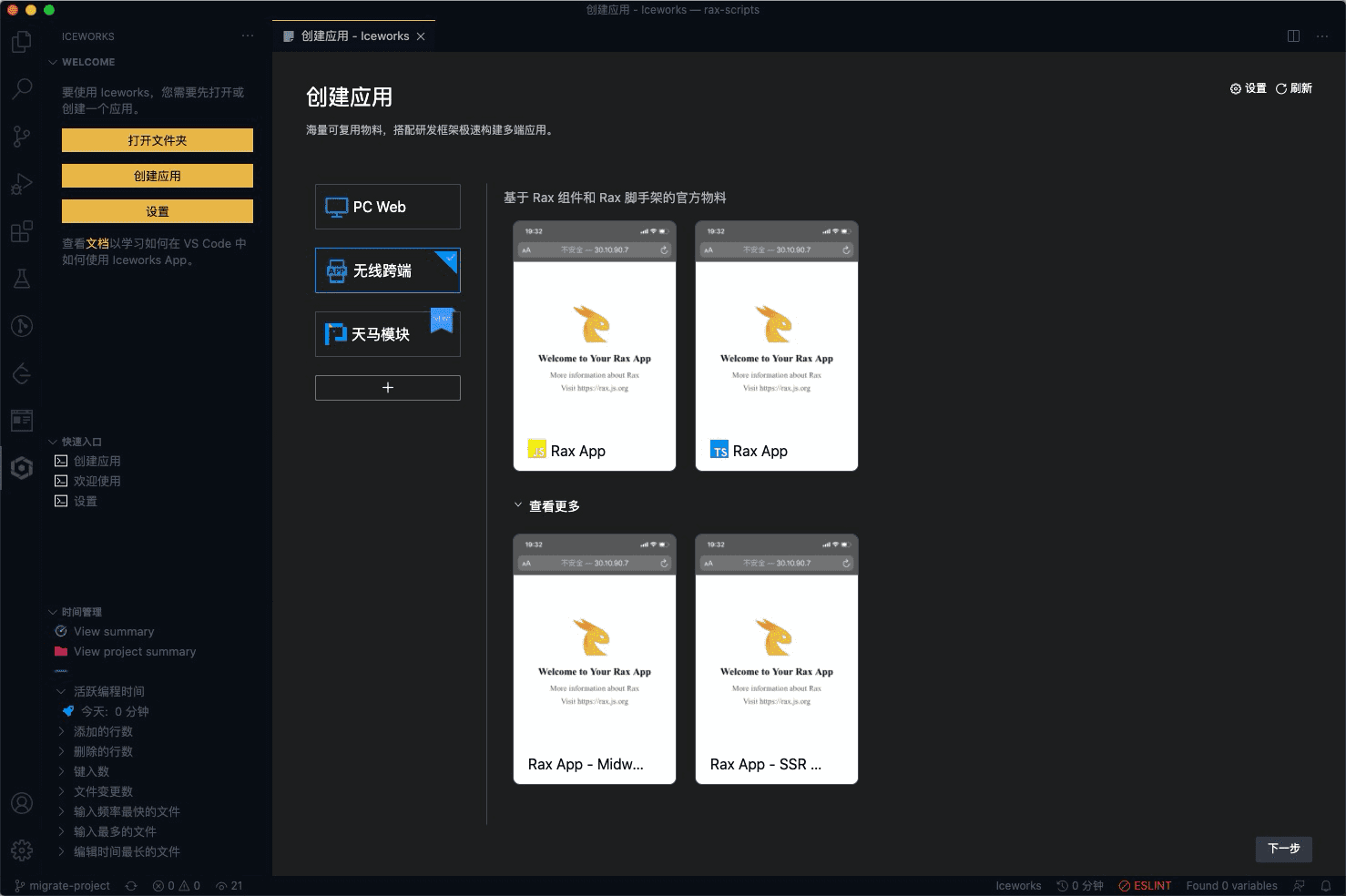
Task: Open Manage gear icon in activity bar
Action: tap(22, 850)
